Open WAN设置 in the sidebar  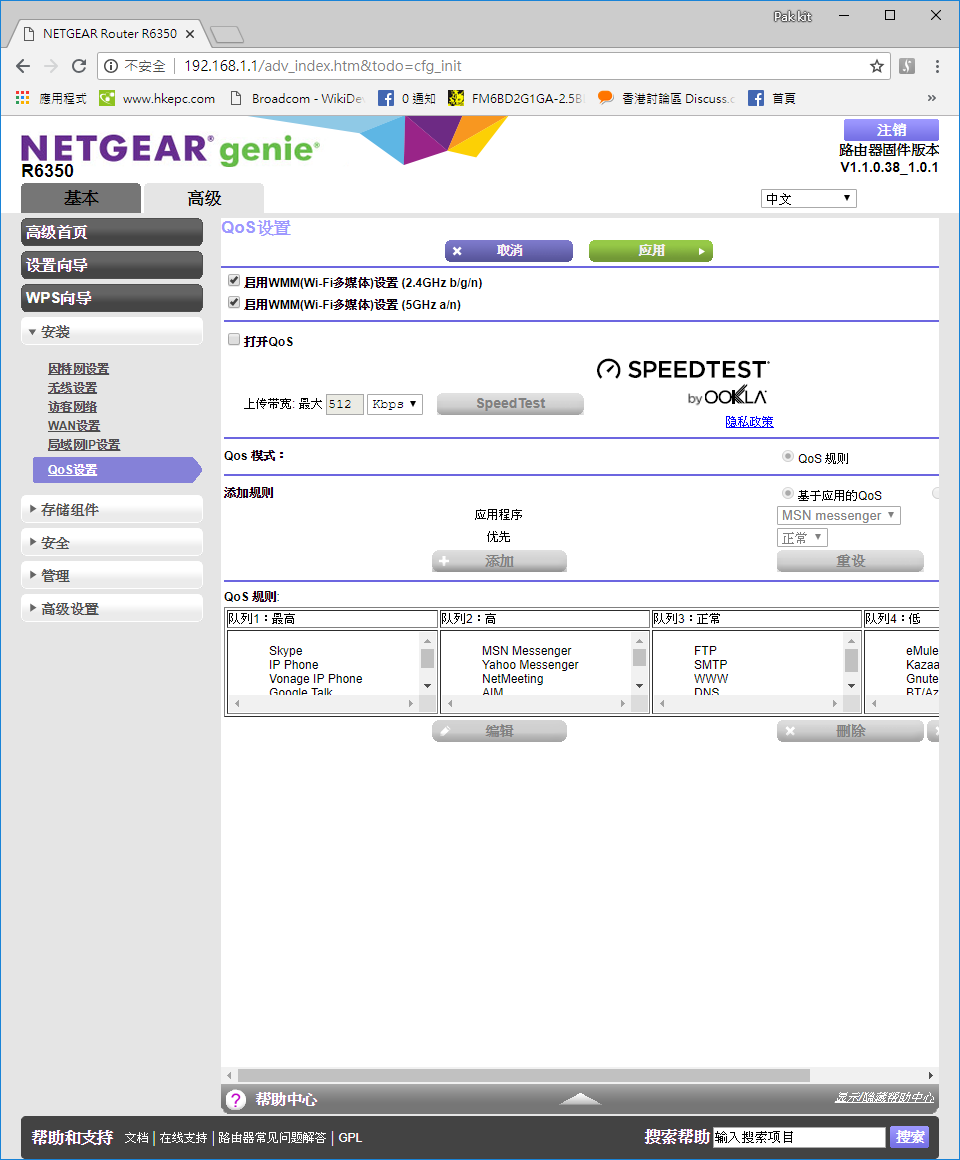click(74, 425)
